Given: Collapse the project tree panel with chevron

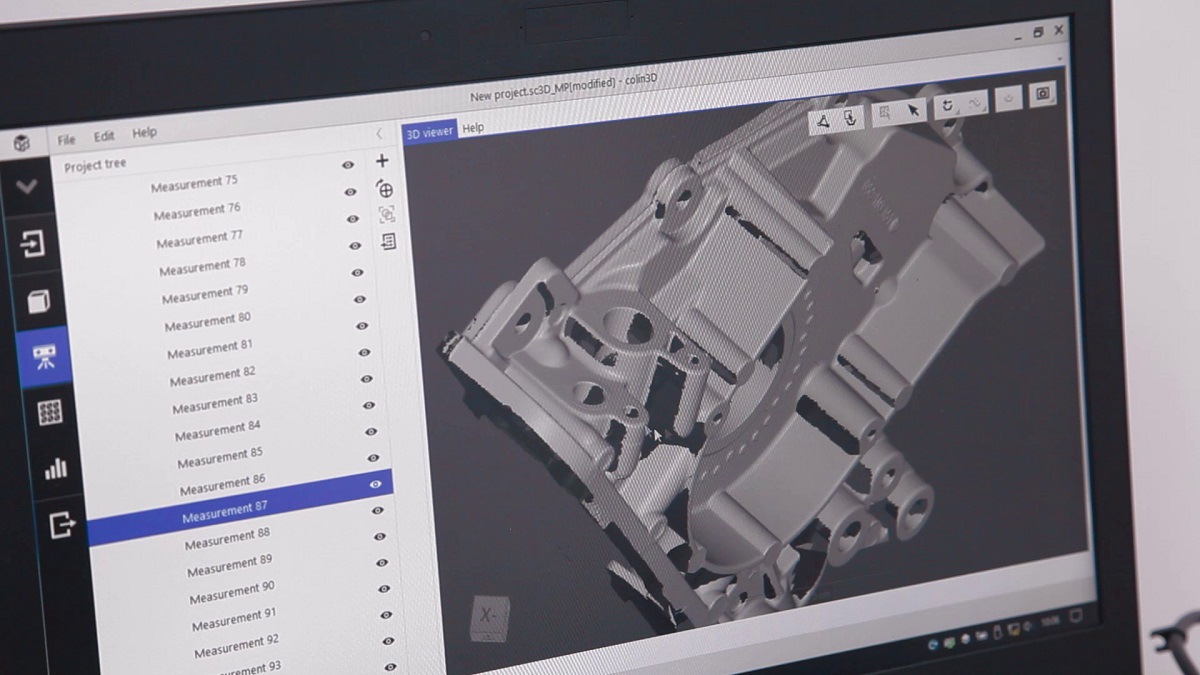Looking at the screenshot, I should (x=379, y=133).
